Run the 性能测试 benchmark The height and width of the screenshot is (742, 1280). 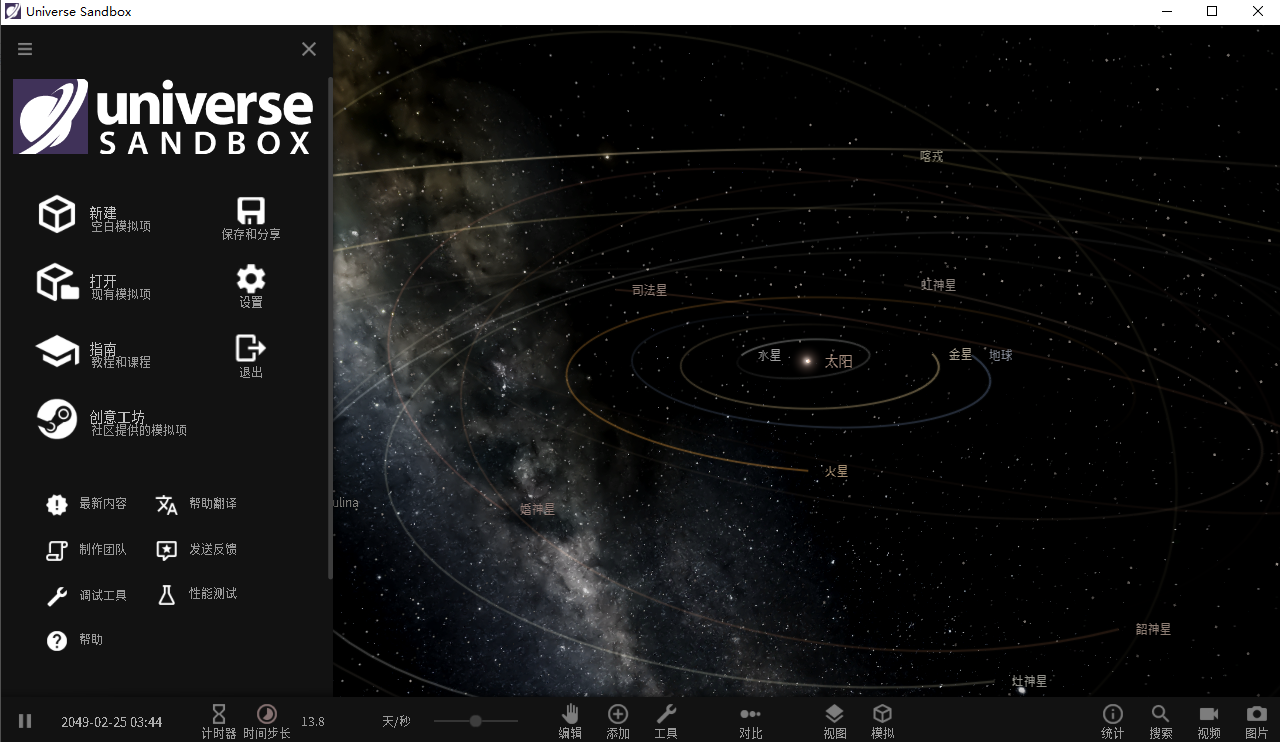pos(197,594)
